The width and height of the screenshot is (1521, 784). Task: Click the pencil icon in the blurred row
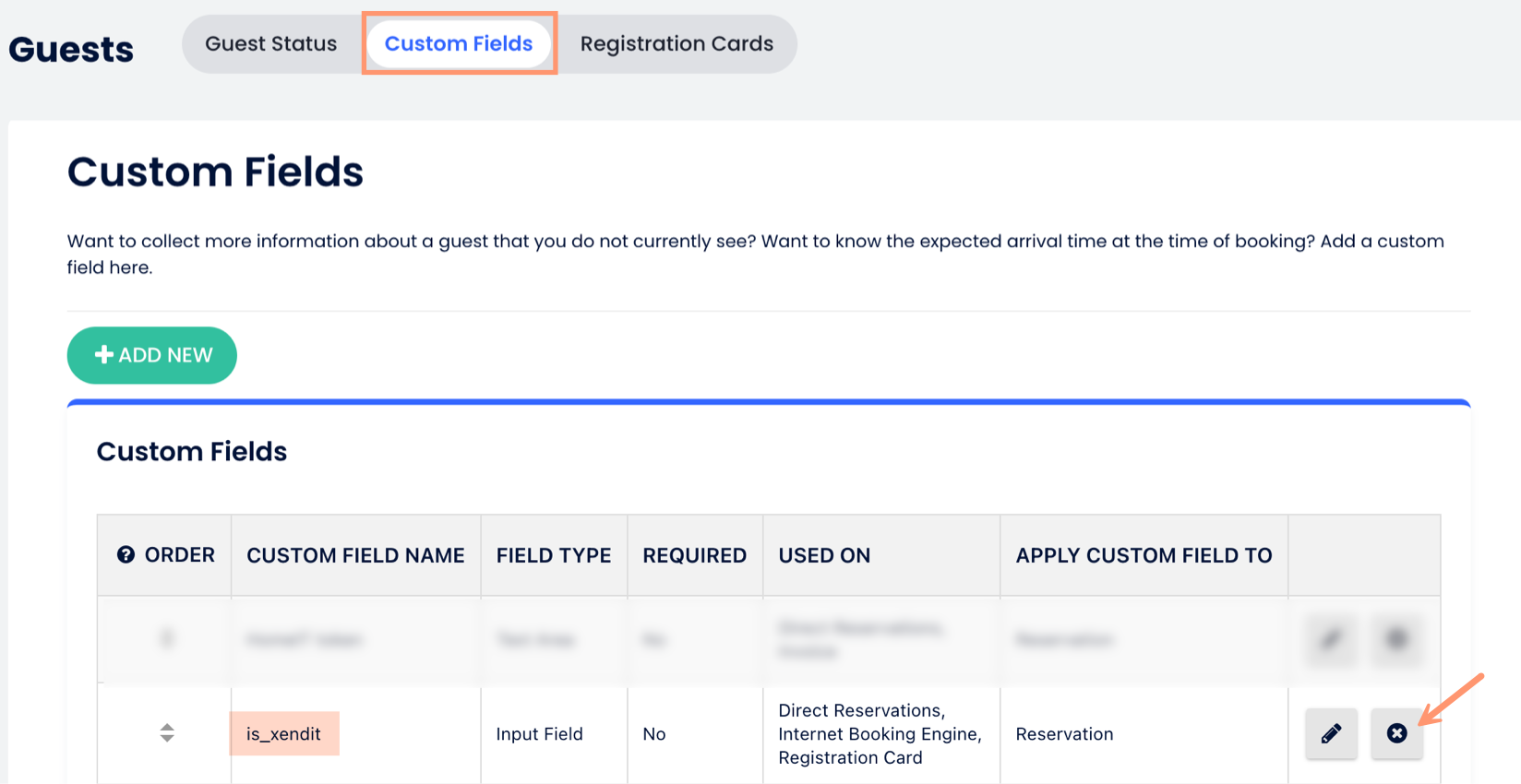1331,639
